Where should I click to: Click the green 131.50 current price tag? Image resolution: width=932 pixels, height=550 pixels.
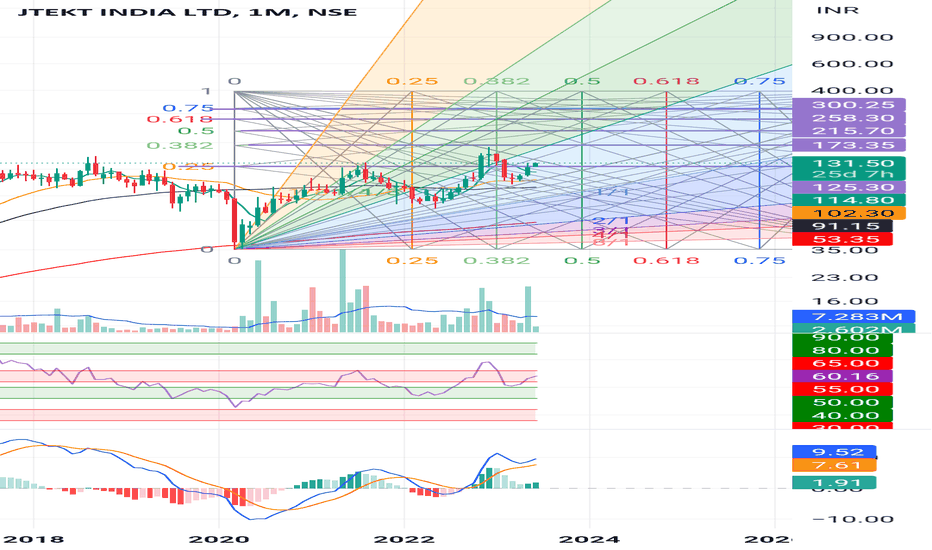tap(849, 163)
